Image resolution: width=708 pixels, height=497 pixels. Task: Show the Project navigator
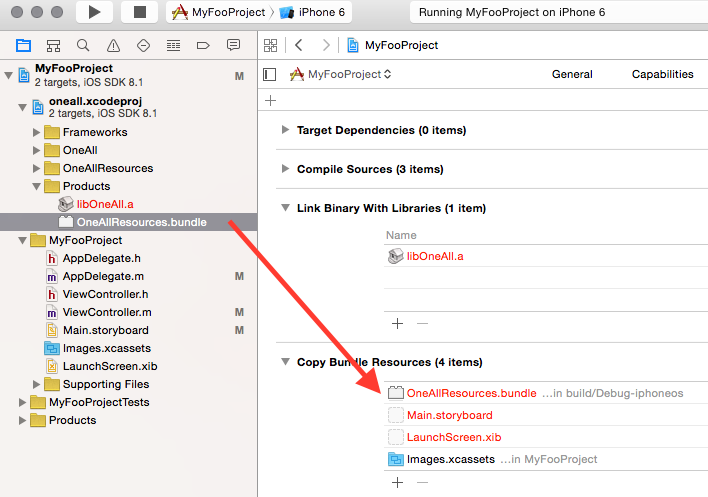point(23,45)
